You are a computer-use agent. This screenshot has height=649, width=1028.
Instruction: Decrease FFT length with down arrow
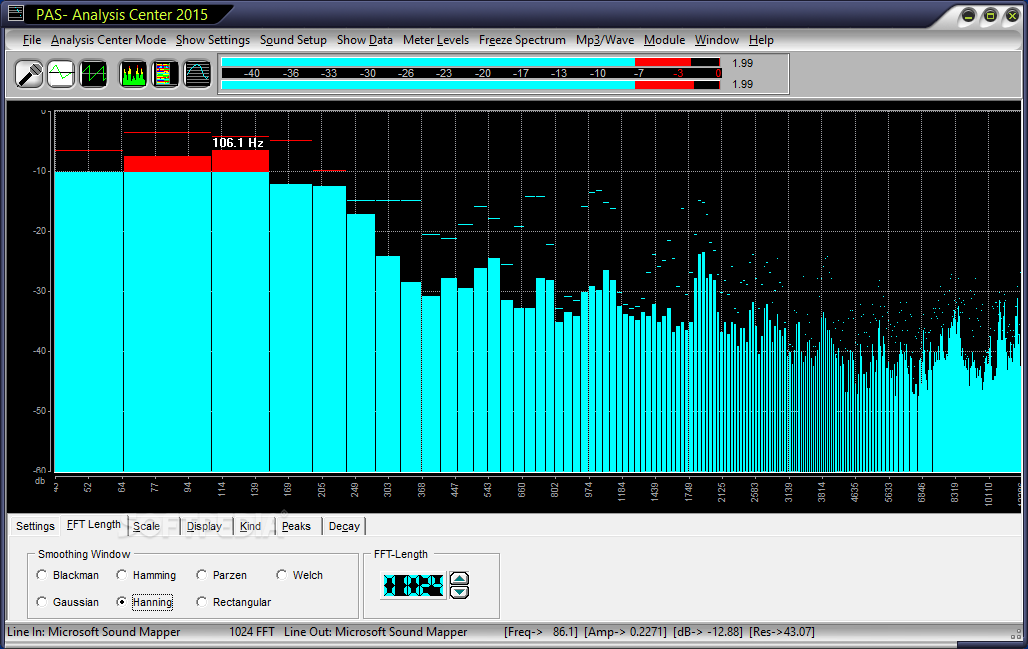coord(460,592)
